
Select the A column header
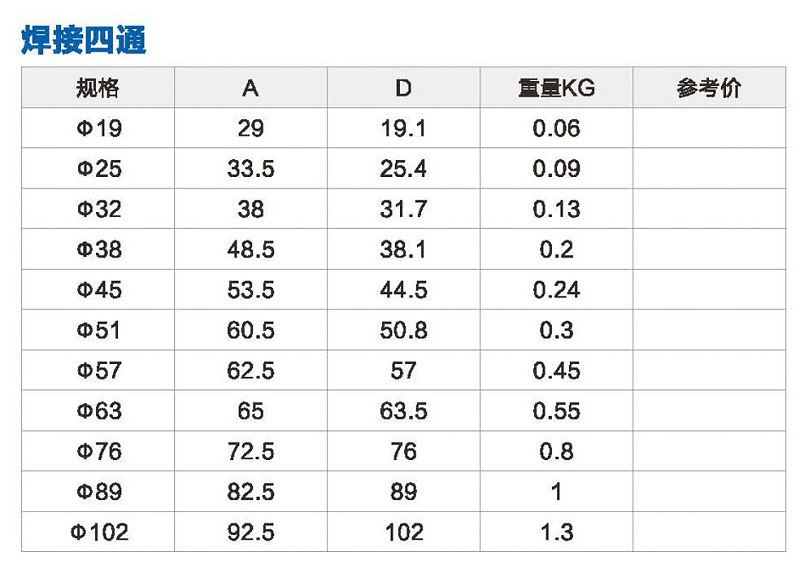pos(251,87)
